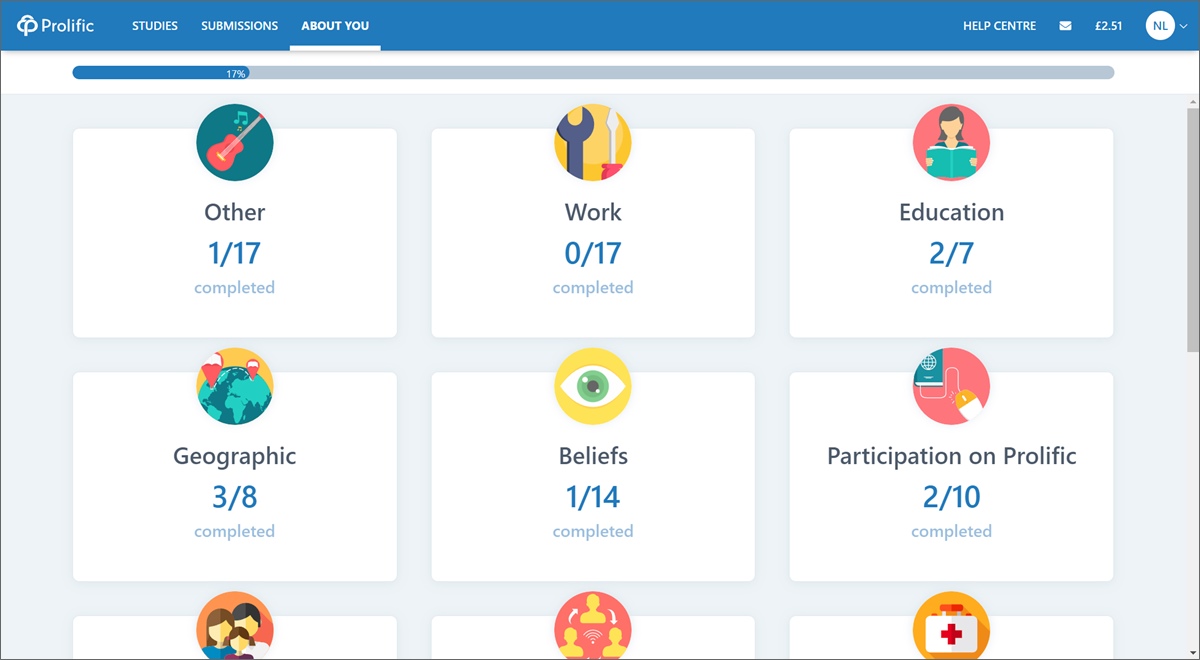Open Participation on Prolific title
Image resolution: width=1200 pixels, height=660 pixels.
[951, 457]
